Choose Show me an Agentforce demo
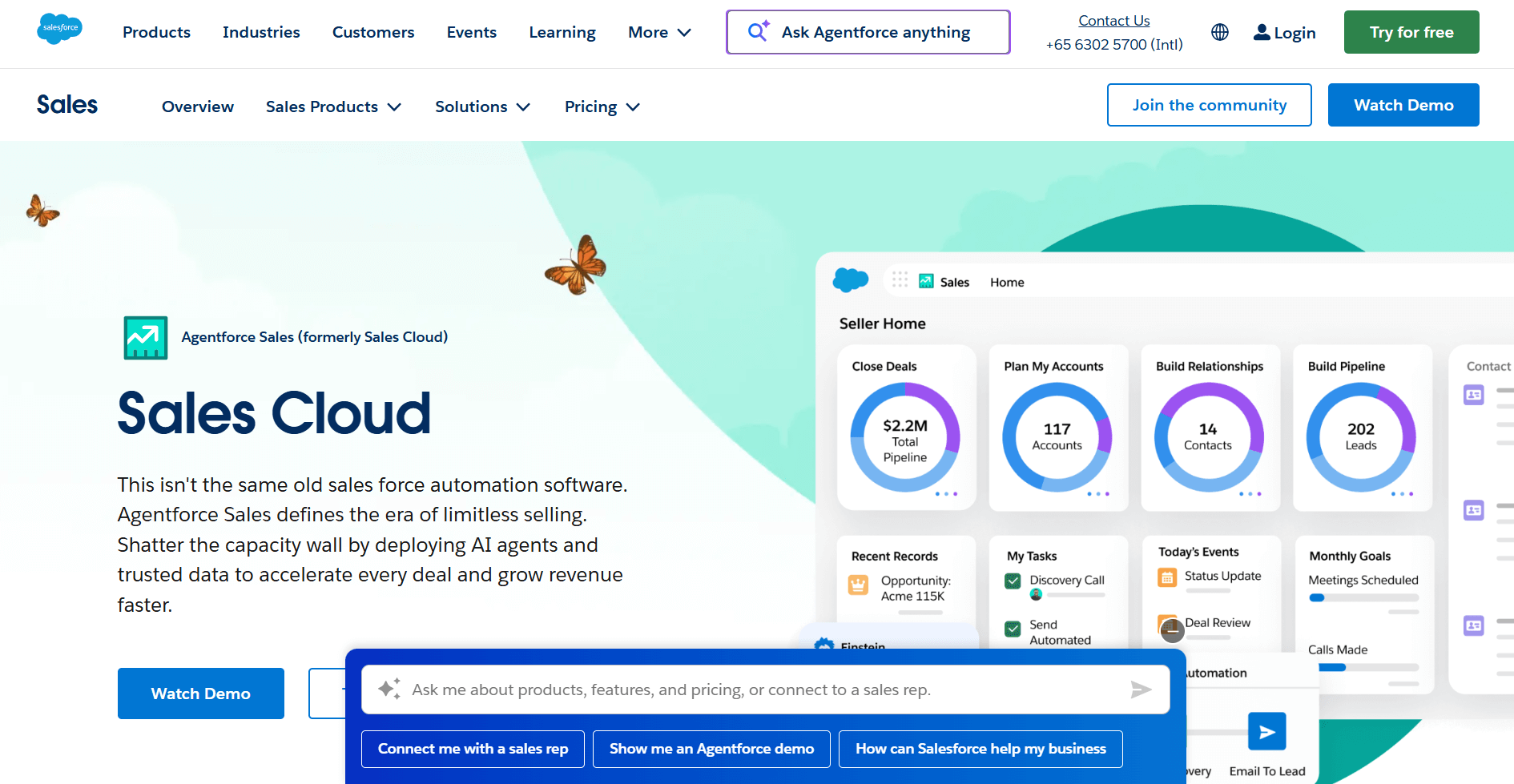This screenshot has height=784, width=1514. pos(711,749)
